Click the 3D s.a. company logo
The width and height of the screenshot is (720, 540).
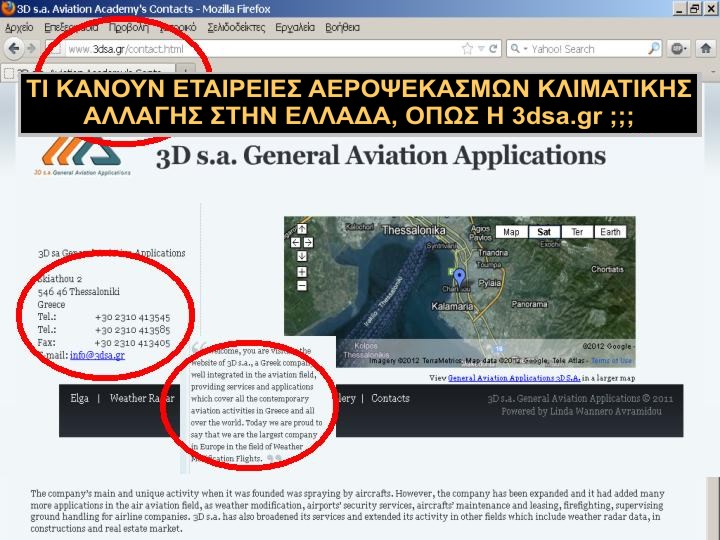coord(82,156)
